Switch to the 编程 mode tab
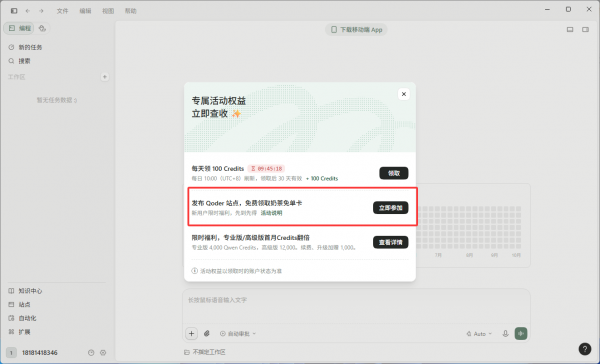 tap(19, 28)
